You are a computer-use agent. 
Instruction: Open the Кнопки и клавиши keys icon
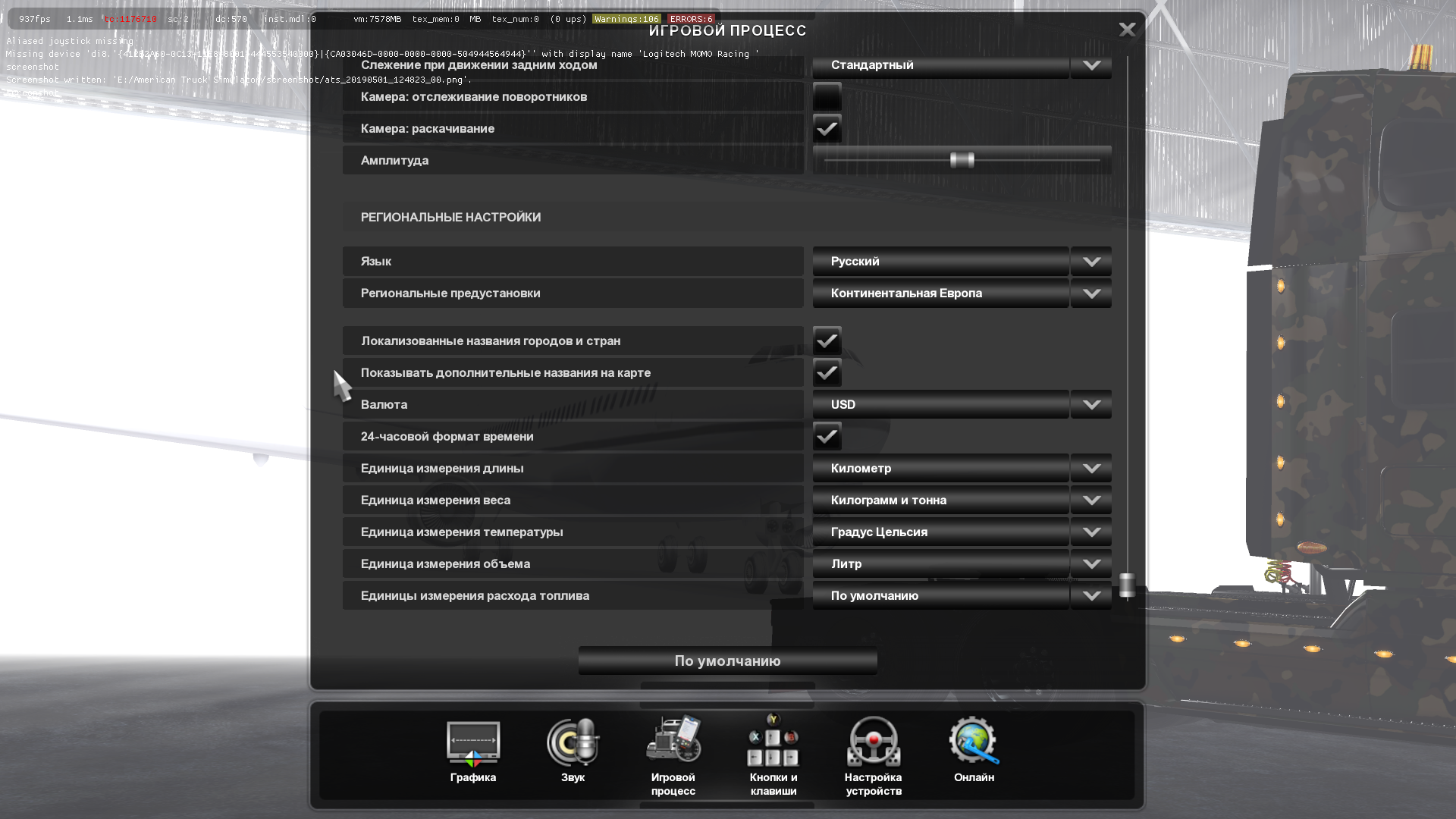coord(773,740)
